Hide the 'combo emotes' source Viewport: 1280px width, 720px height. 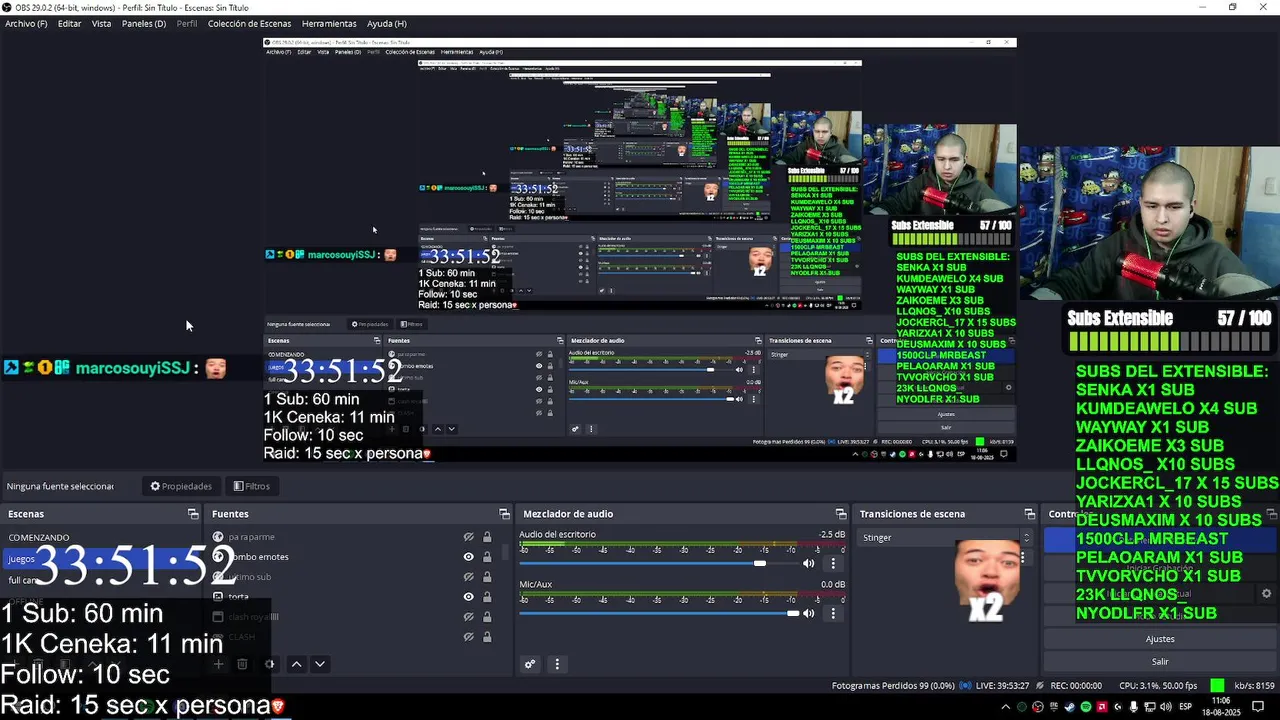tap(468, 557)
